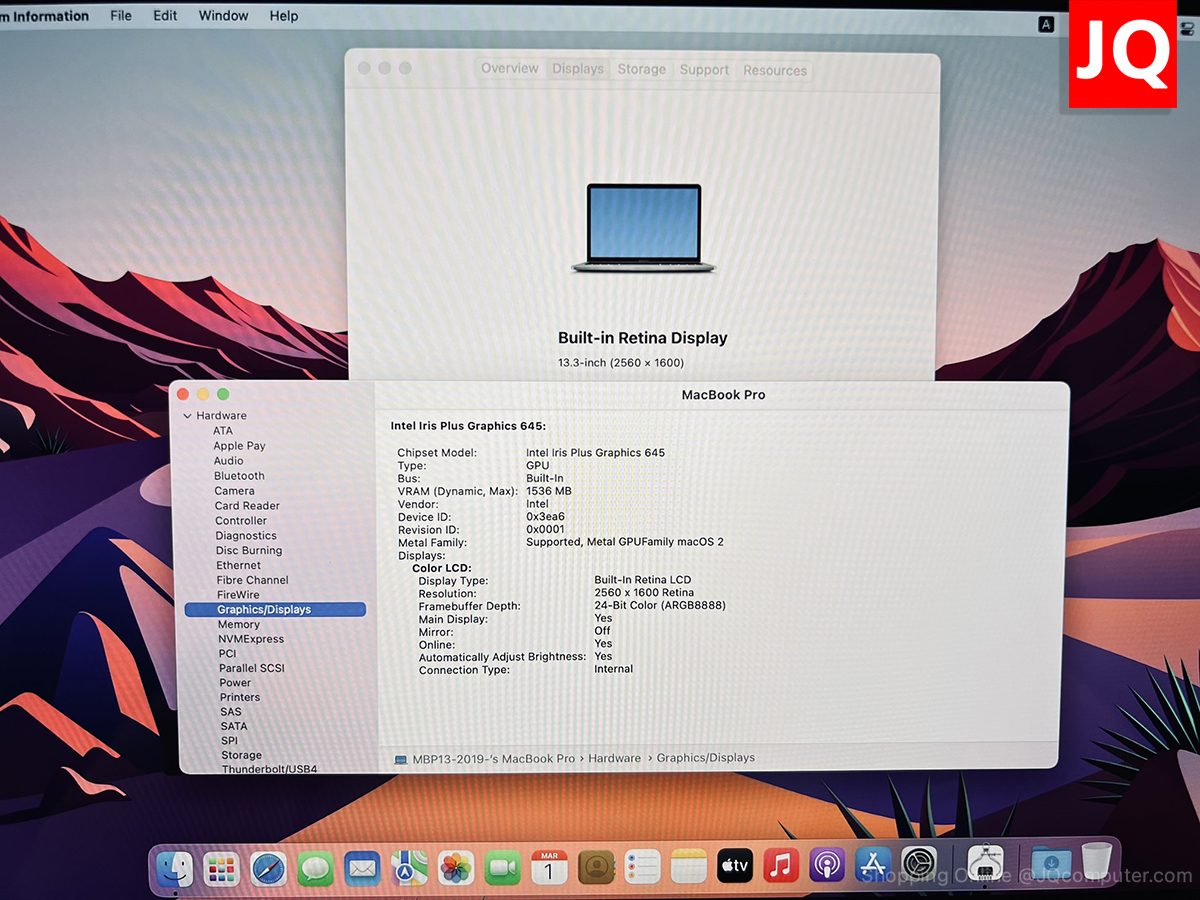This screenshot has width=1200, height=900.
Task: Open the Trash in the Dock
Action: click(x=1097, y=862)
